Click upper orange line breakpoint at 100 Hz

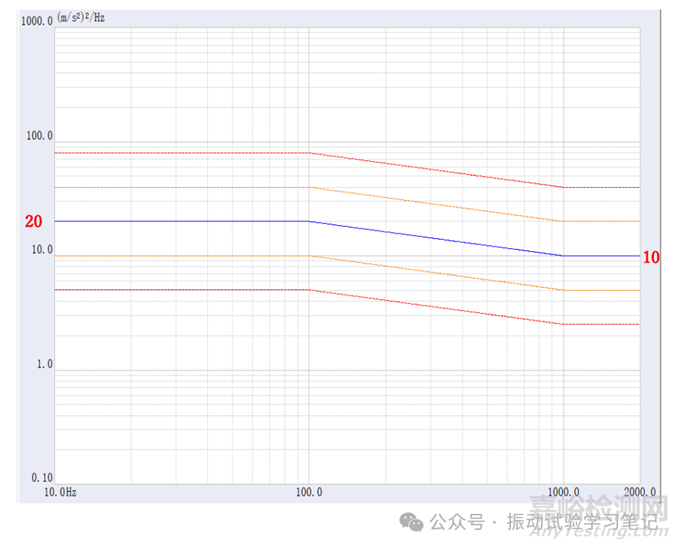(x=309, y=187)
